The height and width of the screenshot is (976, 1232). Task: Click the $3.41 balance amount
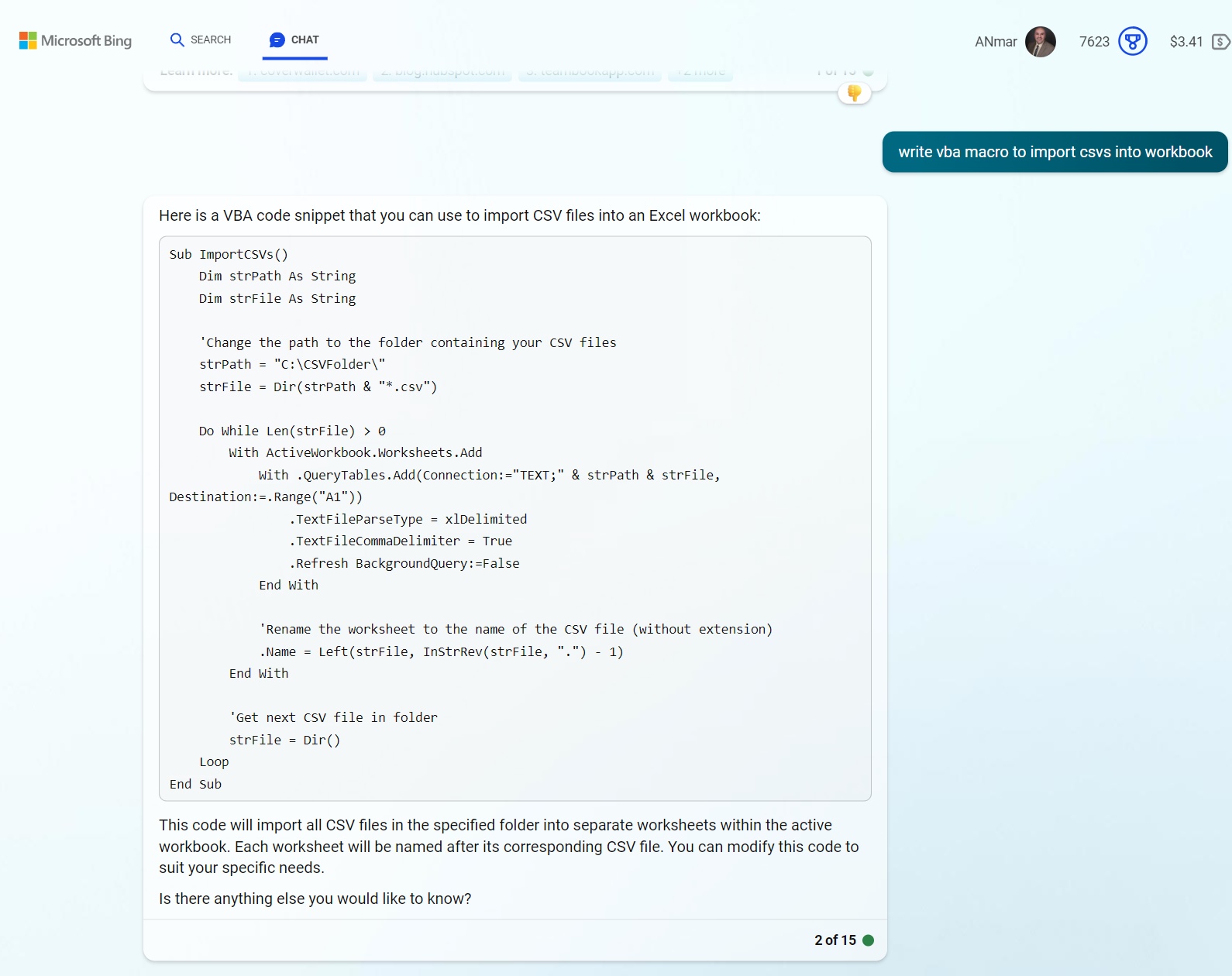click(1186, 42)
